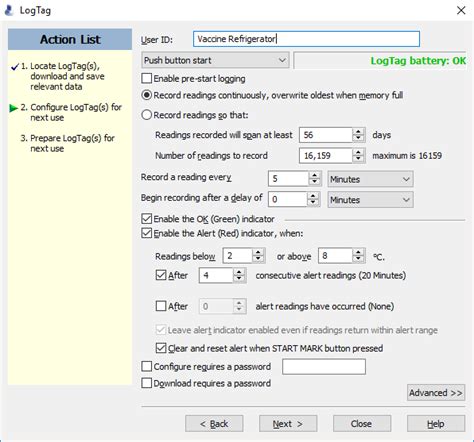Click the < Back button
Viewport: 474px width, 442px height.
pos(214,424)
